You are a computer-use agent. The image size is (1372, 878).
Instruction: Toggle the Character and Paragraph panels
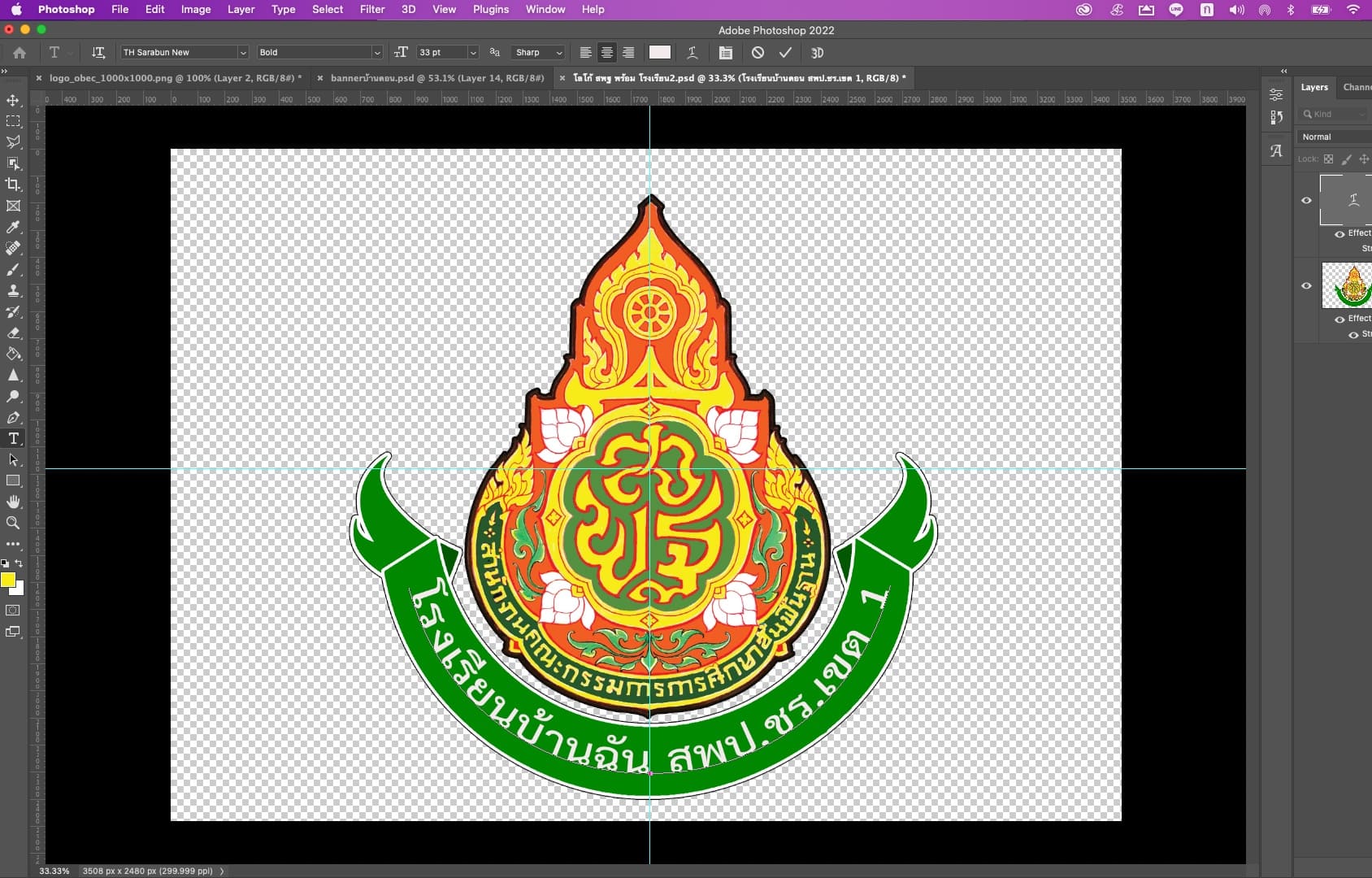coord(726,52)
